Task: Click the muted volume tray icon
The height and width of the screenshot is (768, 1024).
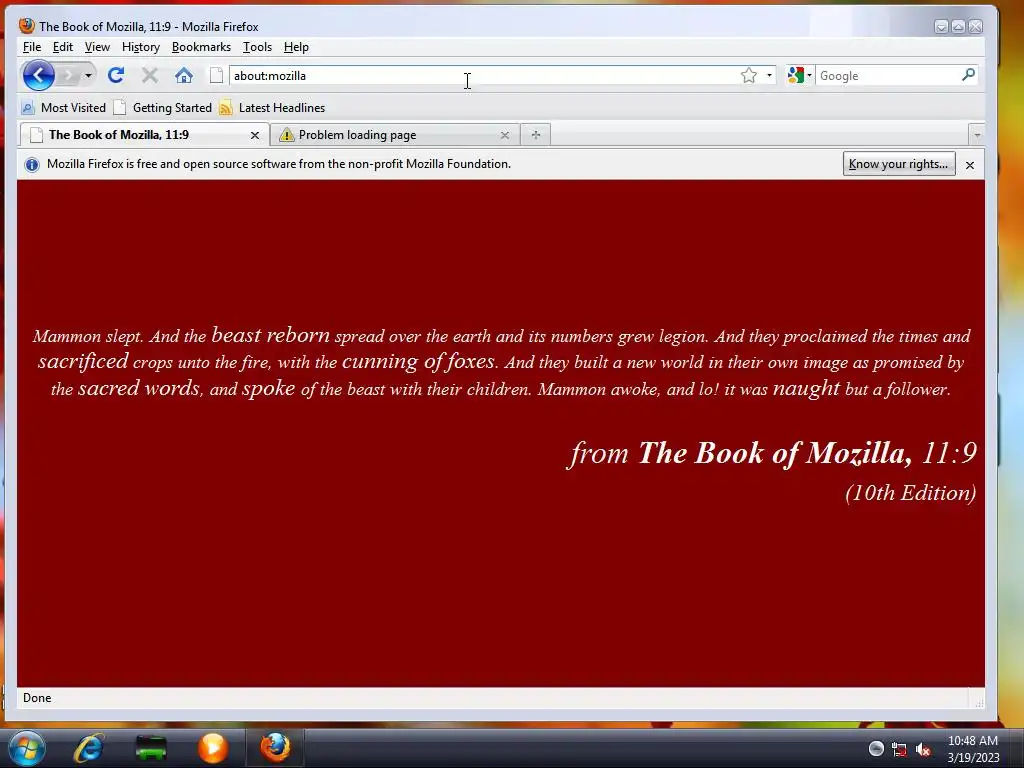Action: click(923, 750)
